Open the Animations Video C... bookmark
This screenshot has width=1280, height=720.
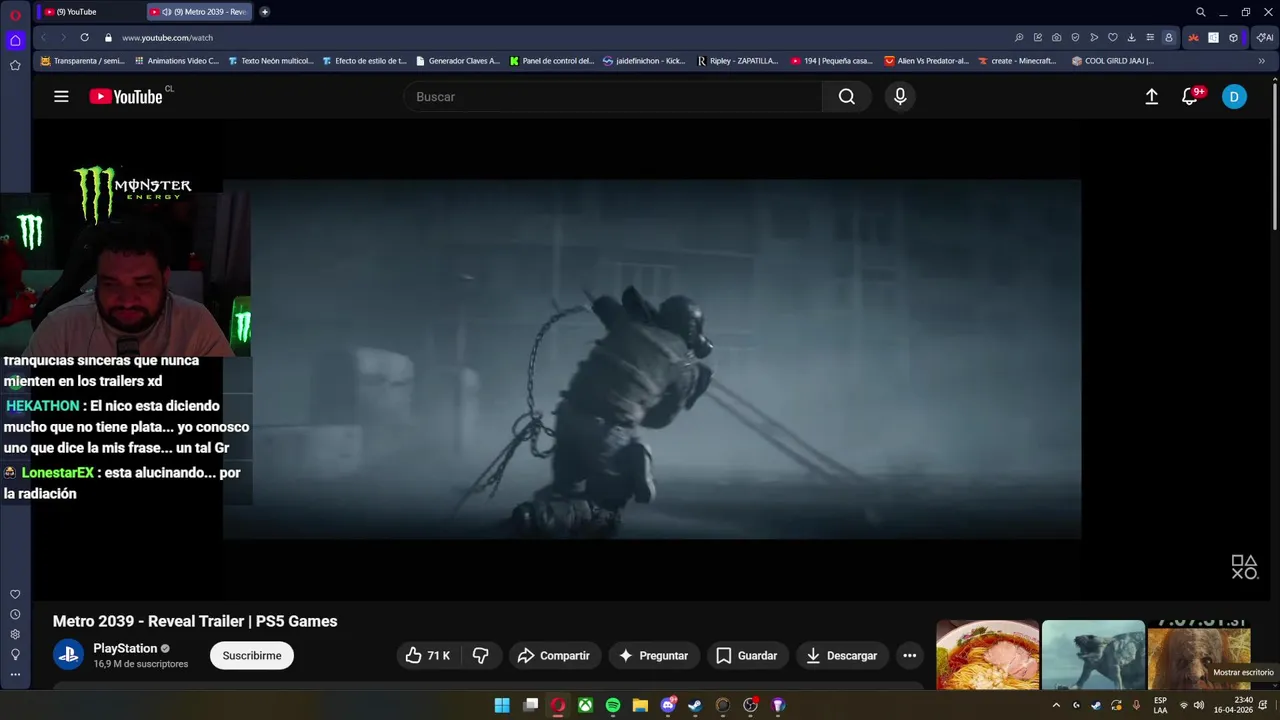[176, 61]
